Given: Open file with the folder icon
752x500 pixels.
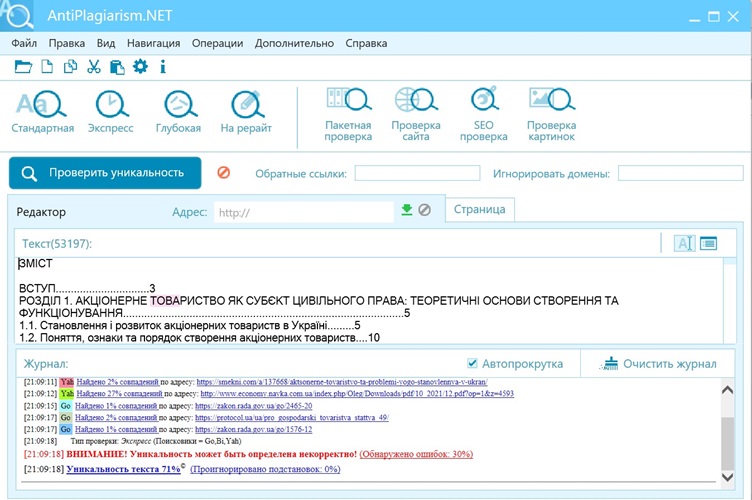Looking at the screenshot, I should 23,67.
